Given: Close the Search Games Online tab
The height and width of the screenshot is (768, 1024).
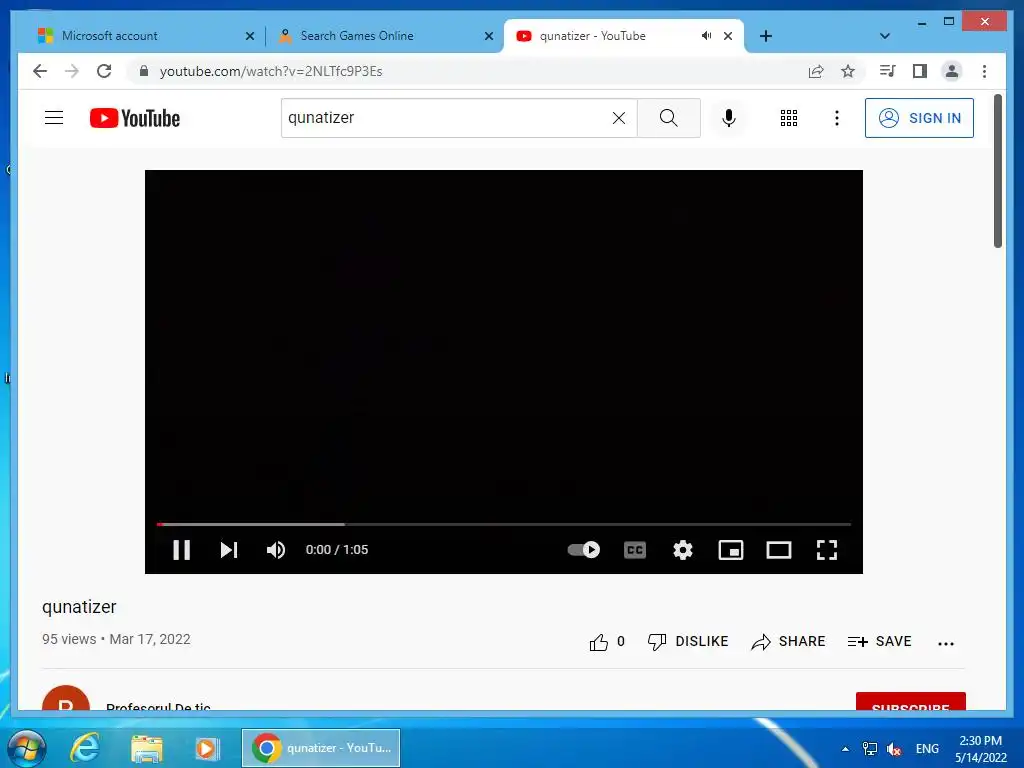Looking at the screenshot, I should tap(488, 36).
